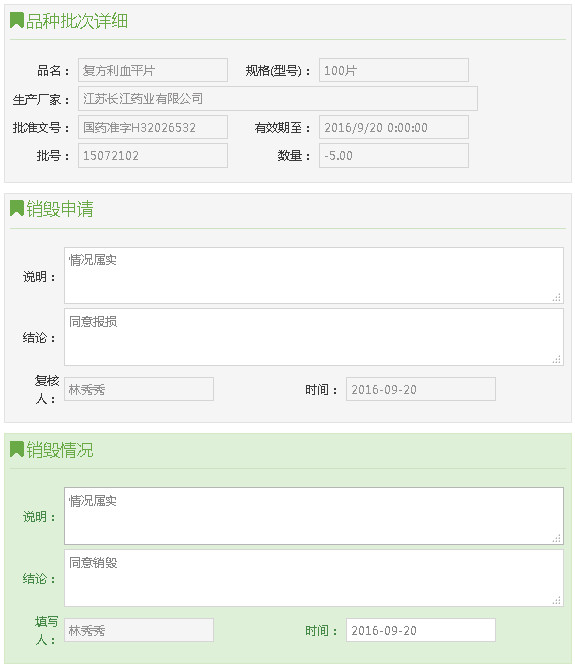Click the 批准文号 field 国药准字H32026532

click(153, 127)
